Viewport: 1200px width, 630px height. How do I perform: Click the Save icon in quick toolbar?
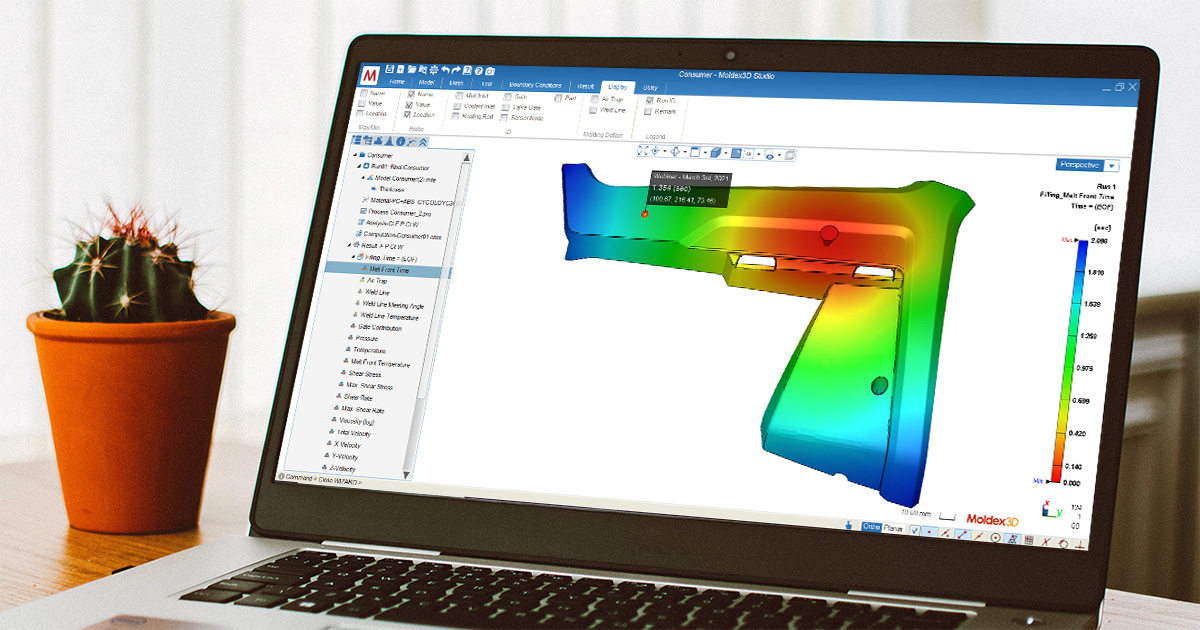[x=389, y=68]
